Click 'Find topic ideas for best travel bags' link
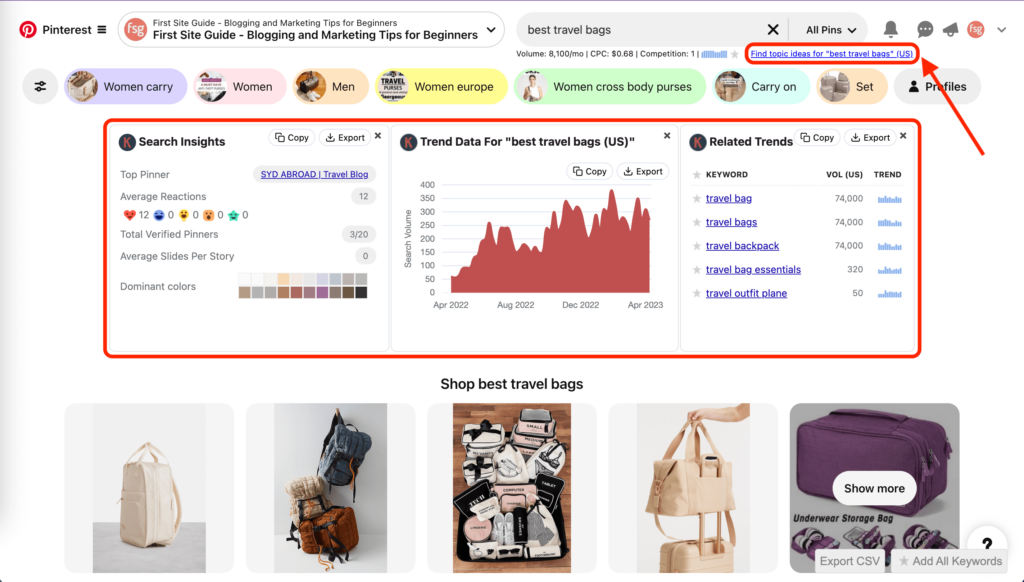 point(831,53)
